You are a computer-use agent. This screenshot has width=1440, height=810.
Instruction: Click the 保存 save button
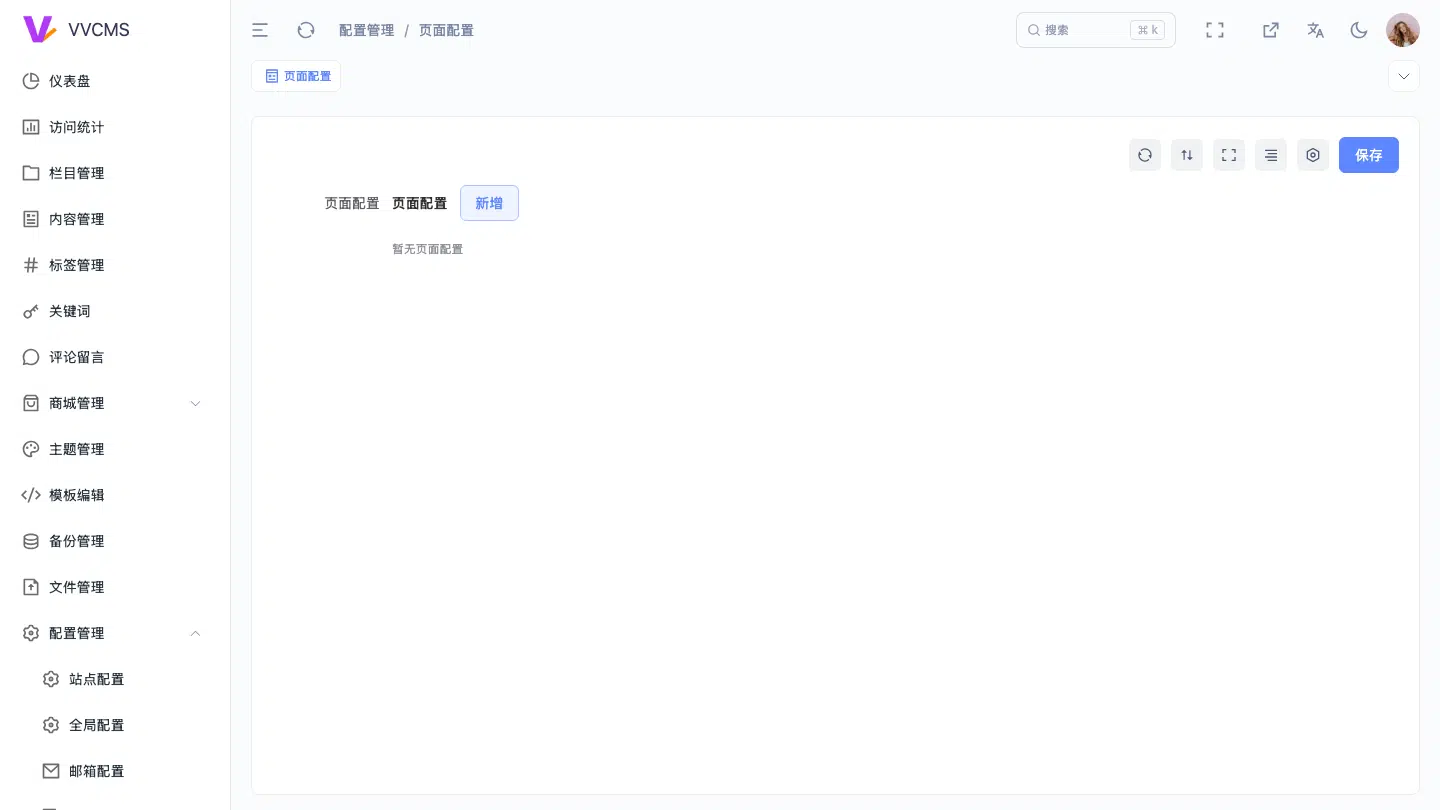[1369, 155]
